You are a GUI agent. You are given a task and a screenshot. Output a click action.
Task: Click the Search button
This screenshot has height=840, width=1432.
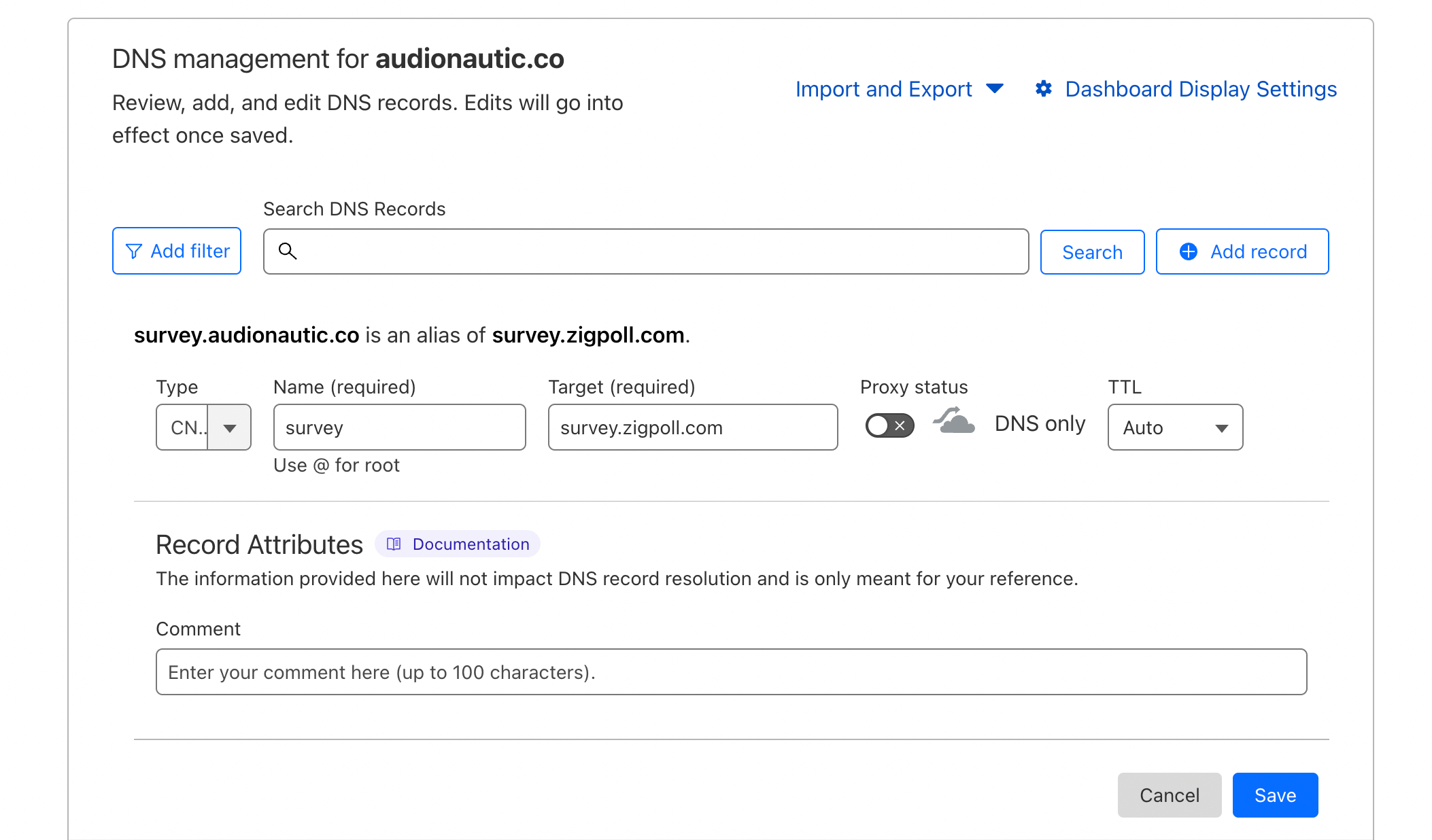(1092, 252)
